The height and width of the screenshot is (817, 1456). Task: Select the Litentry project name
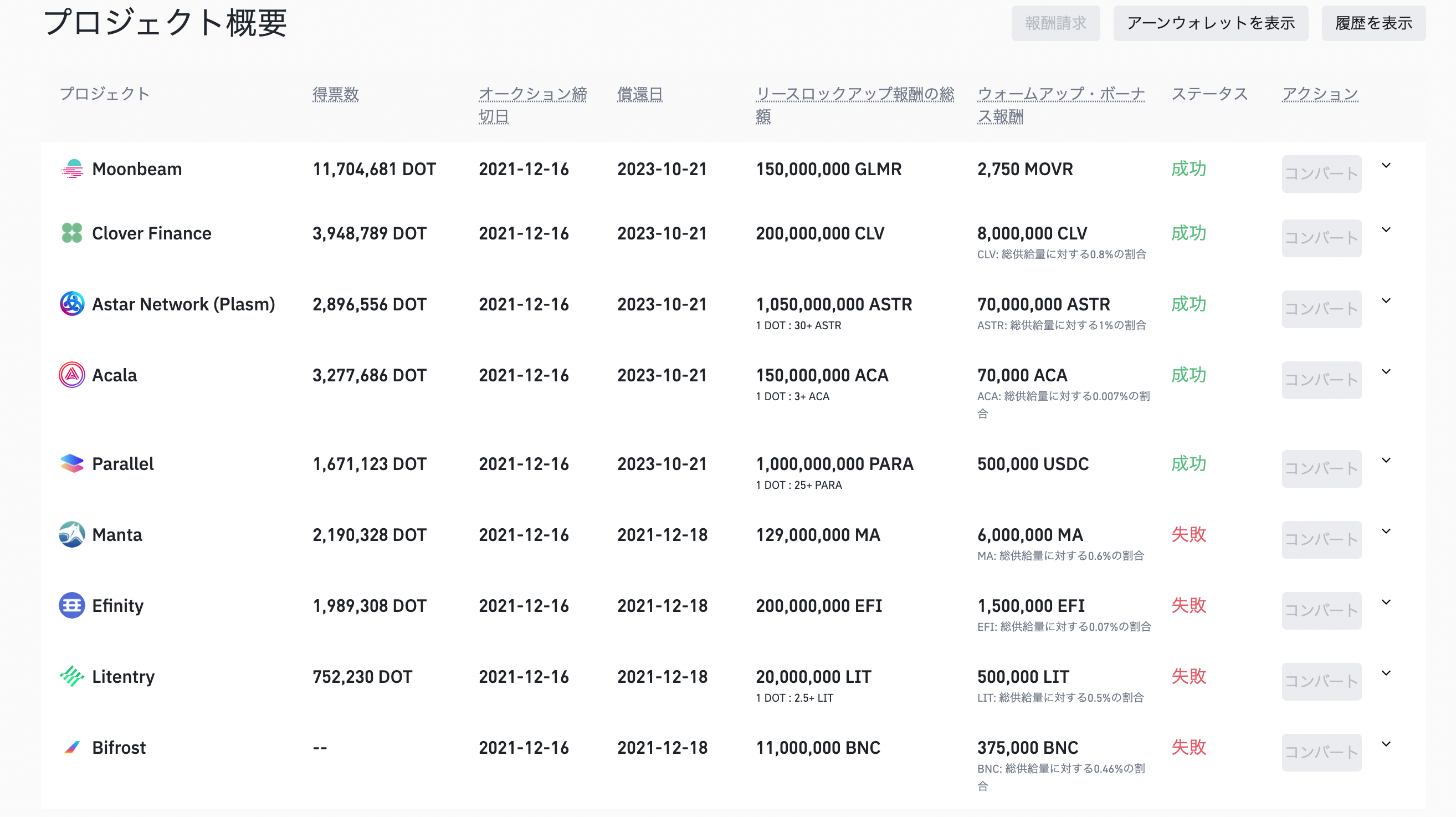click(123, 676)
